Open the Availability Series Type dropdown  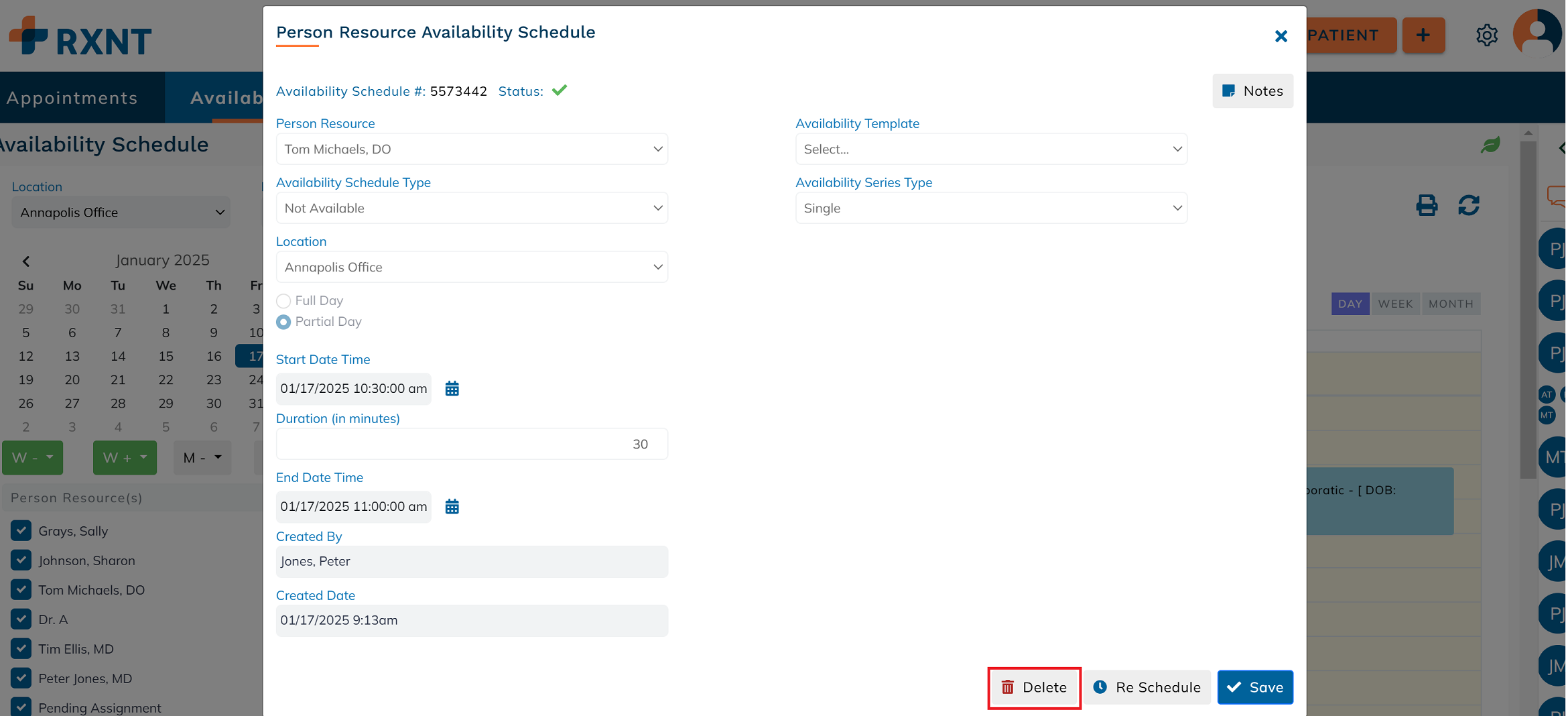990,208
